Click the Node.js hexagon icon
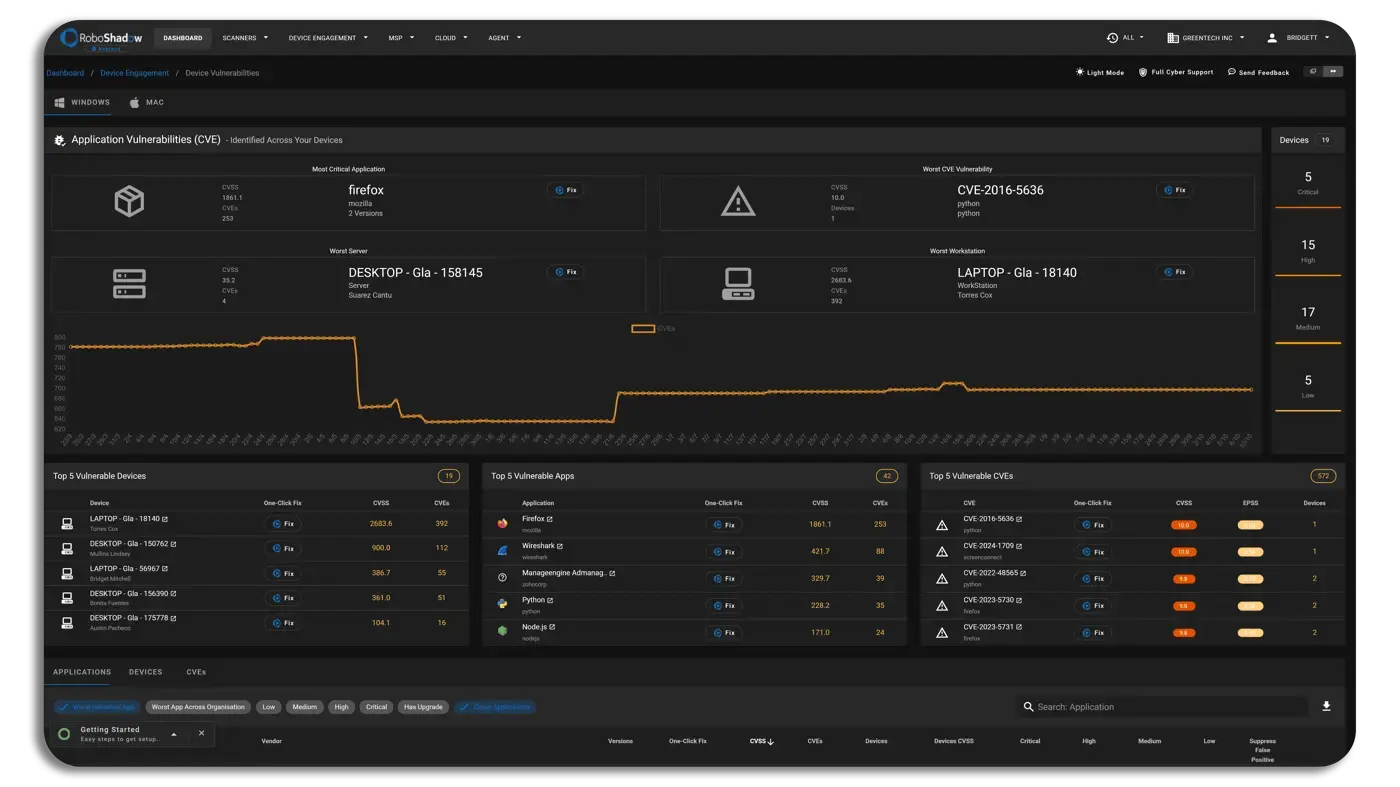The image size is (1400, 787). coord(502,631)
